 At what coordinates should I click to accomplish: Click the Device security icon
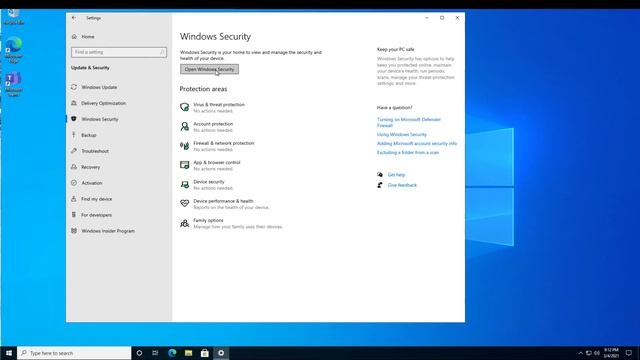(184, 184)
